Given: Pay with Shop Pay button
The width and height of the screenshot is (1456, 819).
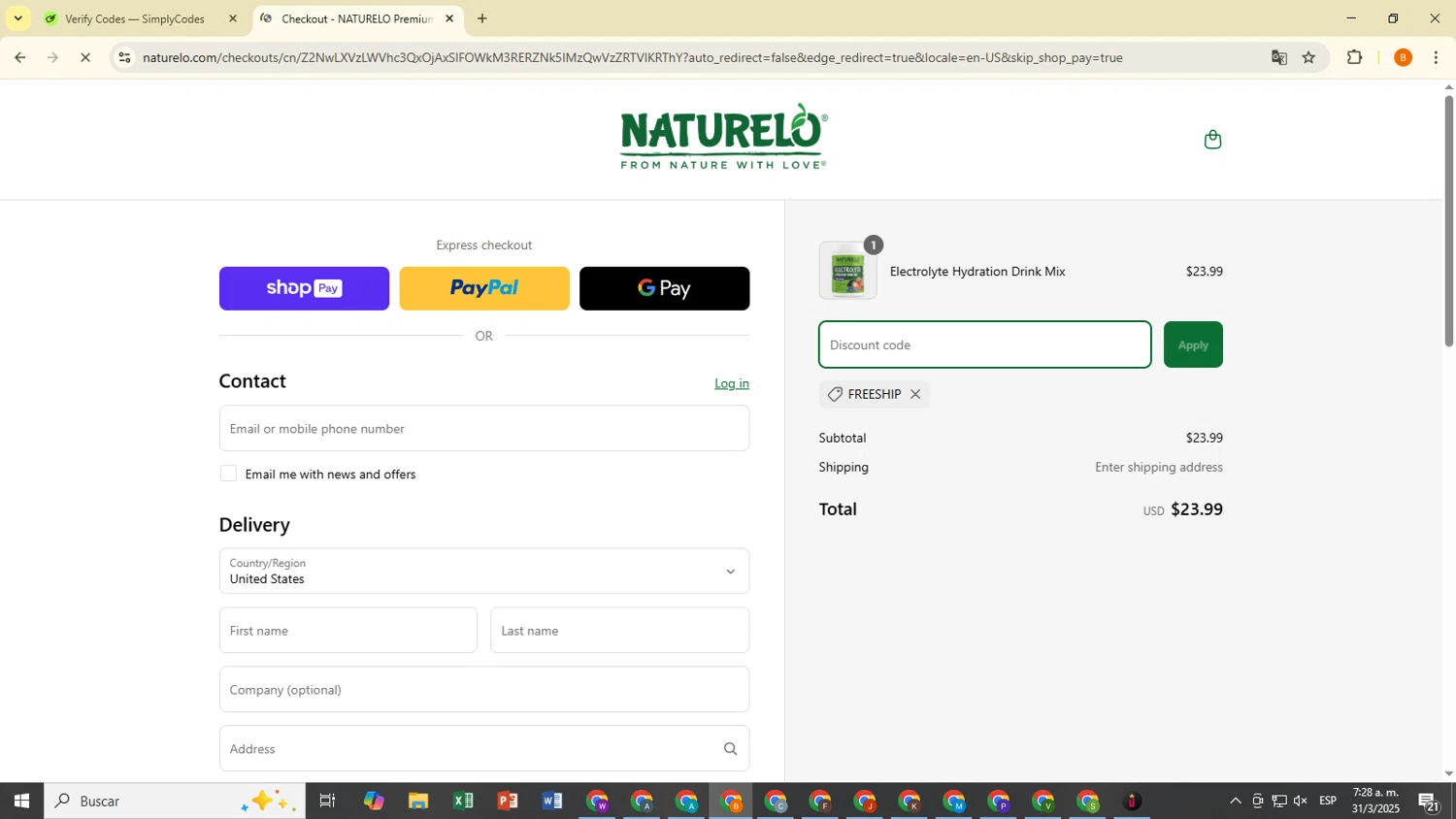Looking at the screenshot, I should pyautogui.click(x=304, y=288).
